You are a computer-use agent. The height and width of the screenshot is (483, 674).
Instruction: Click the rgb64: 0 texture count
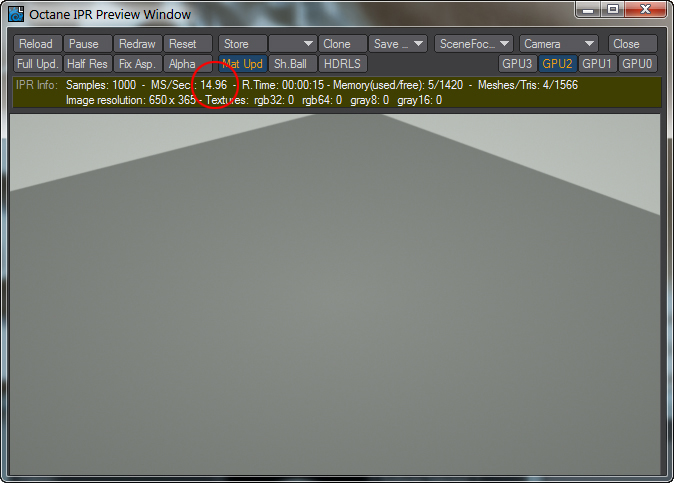pos(322,100)
